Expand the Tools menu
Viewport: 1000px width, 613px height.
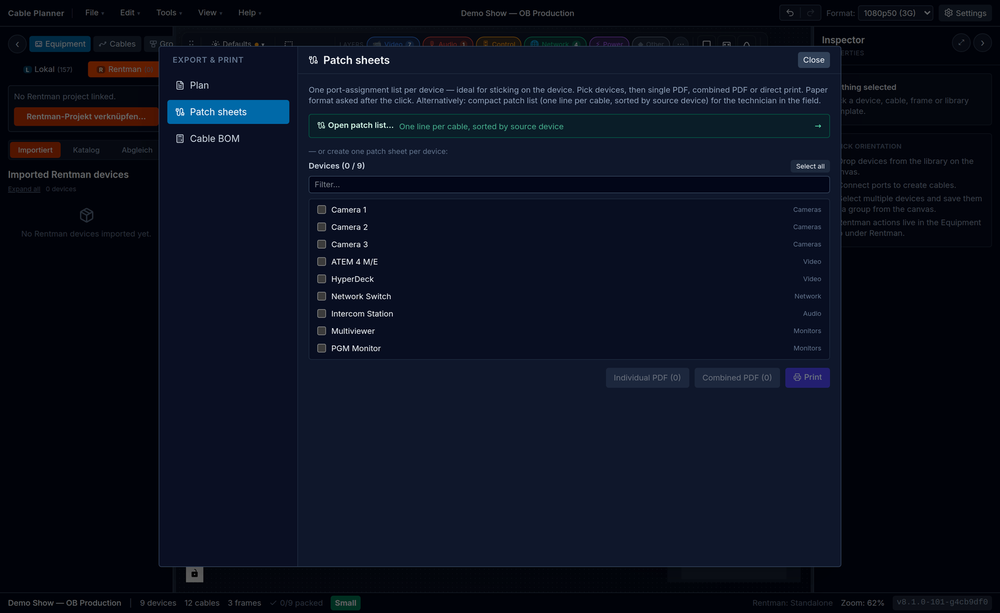168,13
